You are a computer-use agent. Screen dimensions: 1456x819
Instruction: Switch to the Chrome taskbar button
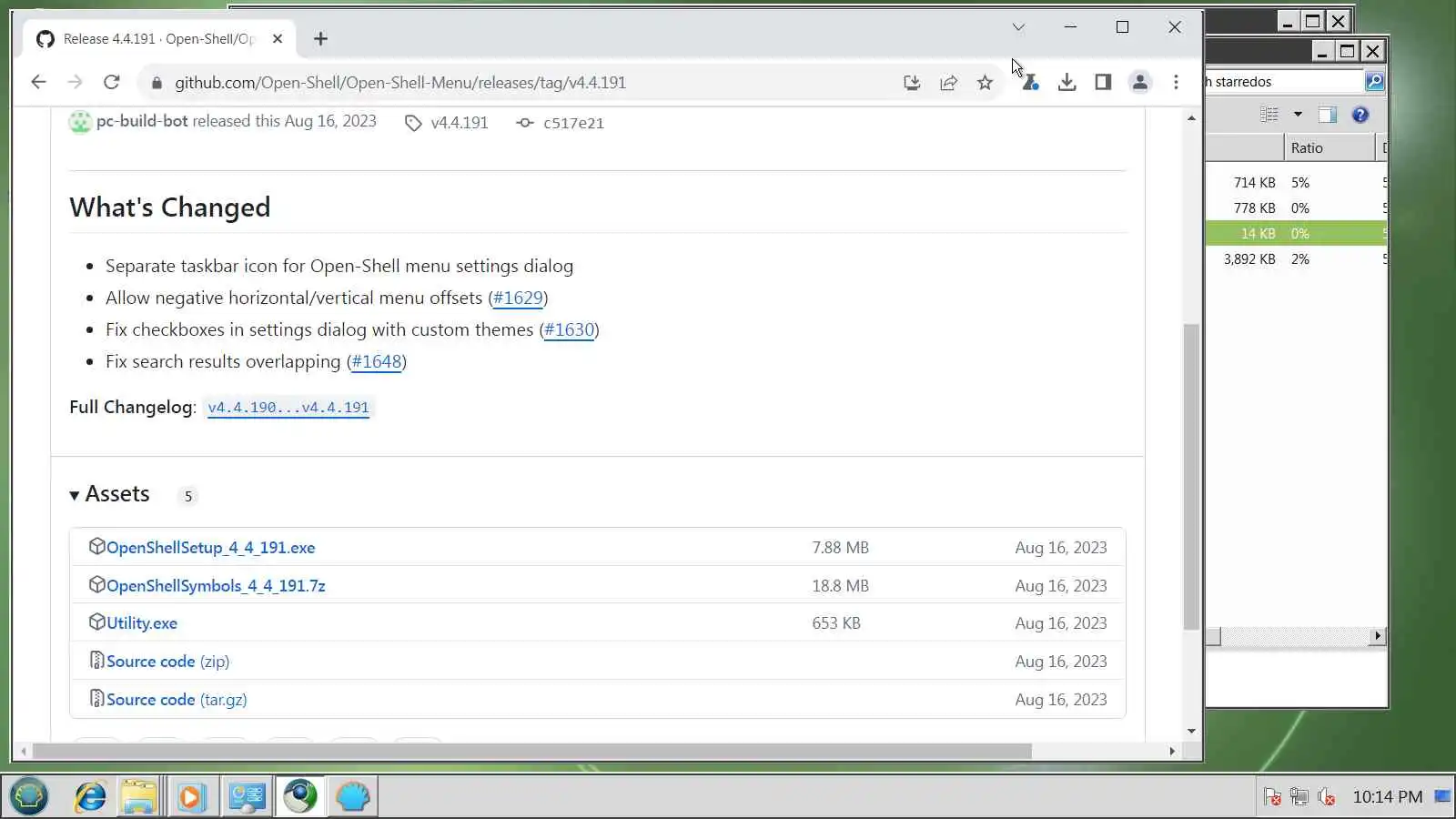(x=300, y=797)
